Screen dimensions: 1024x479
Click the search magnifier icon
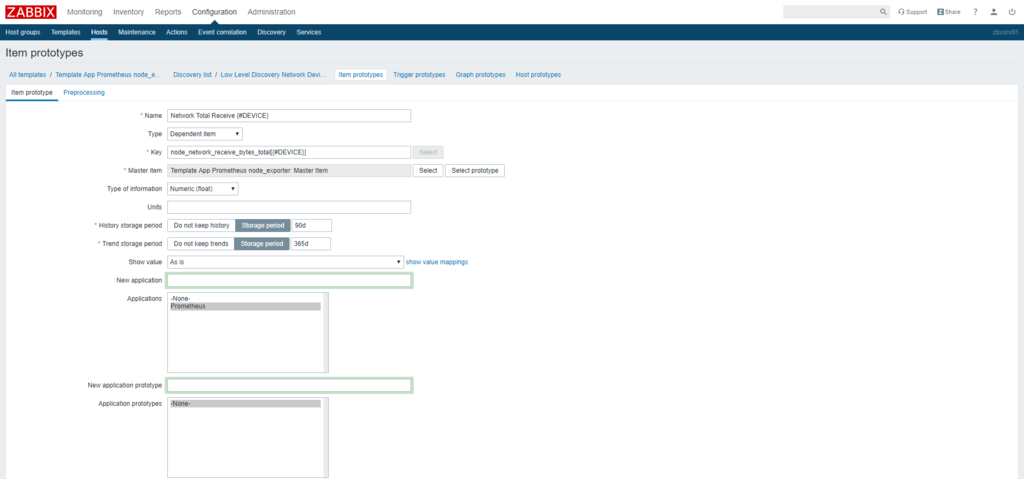point(883,12)
